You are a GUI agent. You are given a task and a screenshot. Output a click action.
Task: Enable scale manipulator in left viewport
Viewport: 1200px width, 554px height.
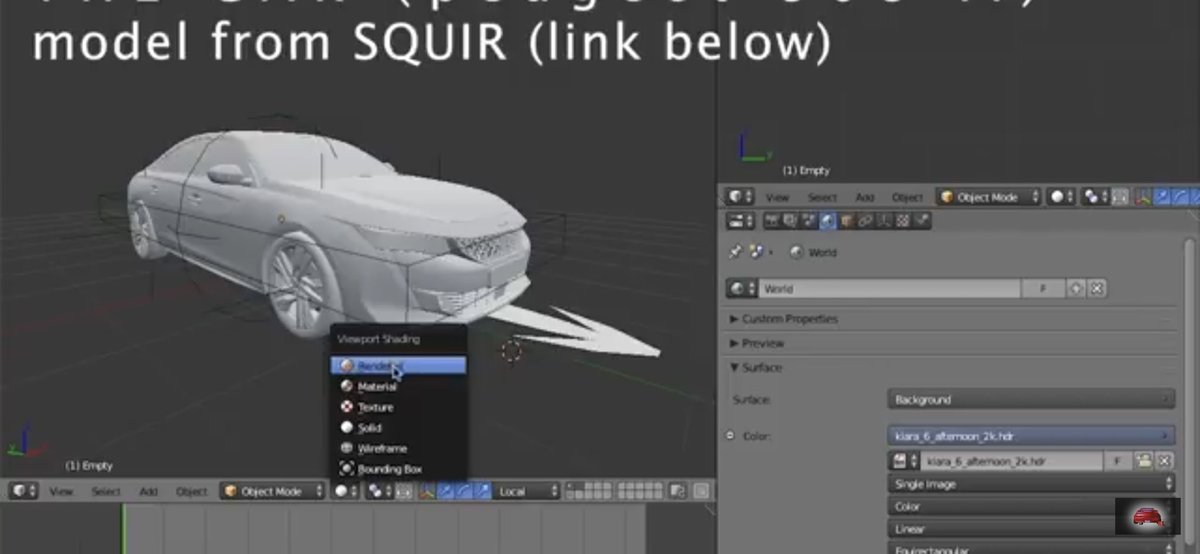click(483, 491)
